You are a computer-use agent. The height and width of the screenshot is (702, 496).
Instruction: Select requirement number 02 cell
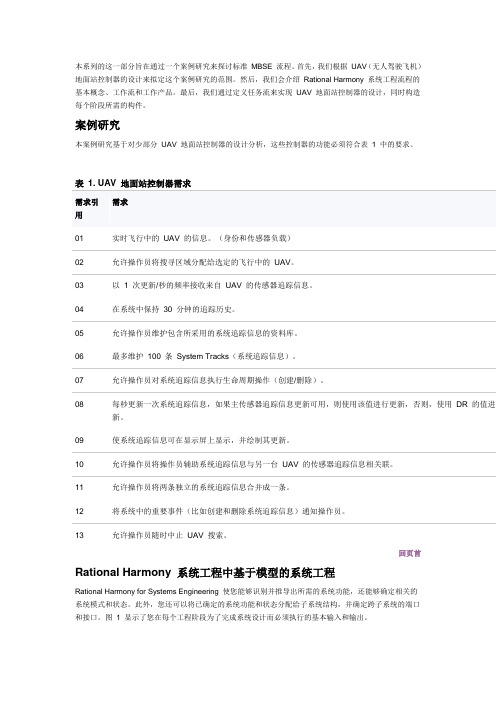click(x=79, y=262)
